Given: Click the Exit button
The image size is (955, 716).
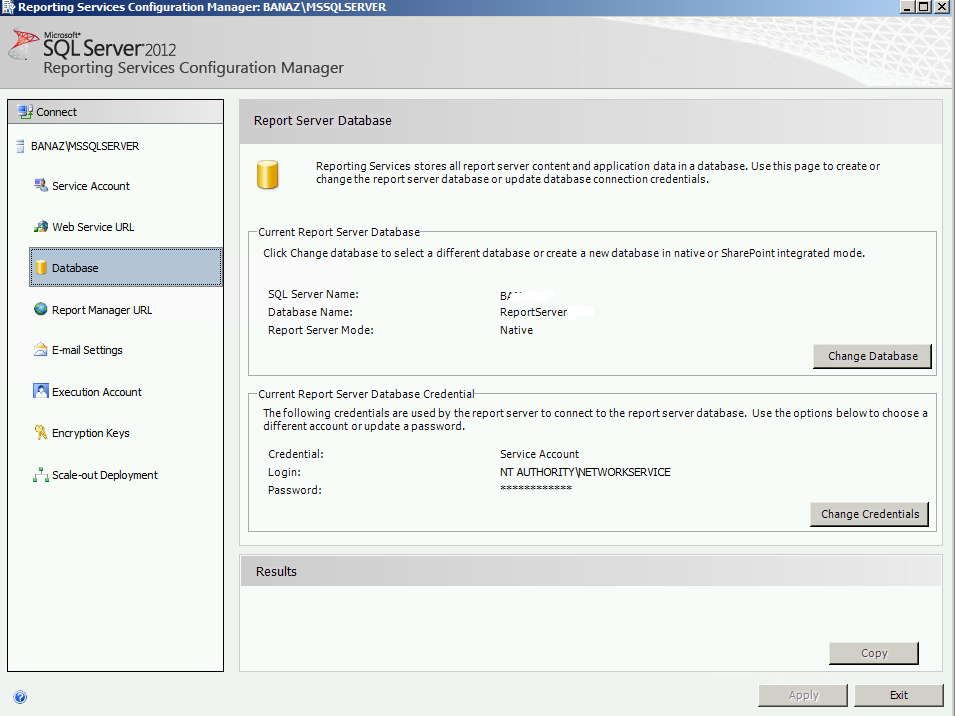Looking at the screenshot, I should click(899, 695).
